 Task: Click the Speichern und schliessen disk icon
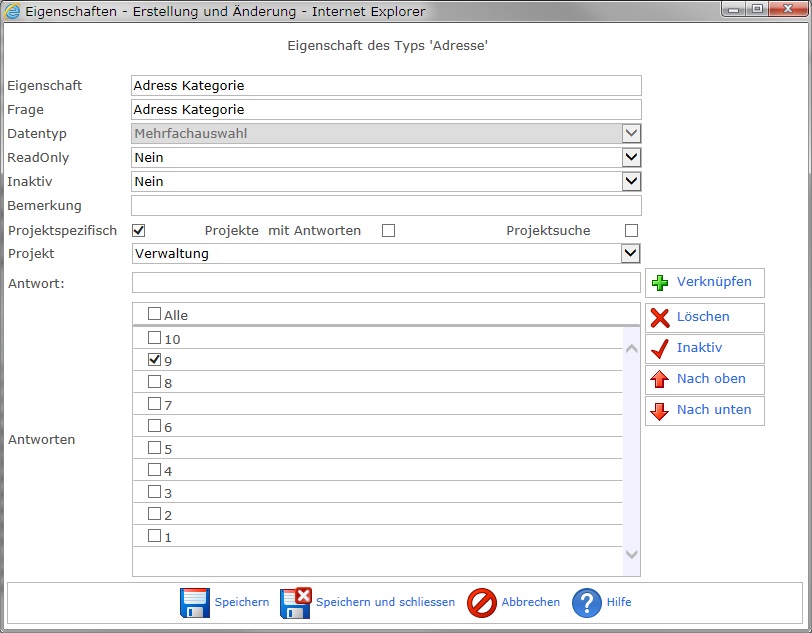296,603
